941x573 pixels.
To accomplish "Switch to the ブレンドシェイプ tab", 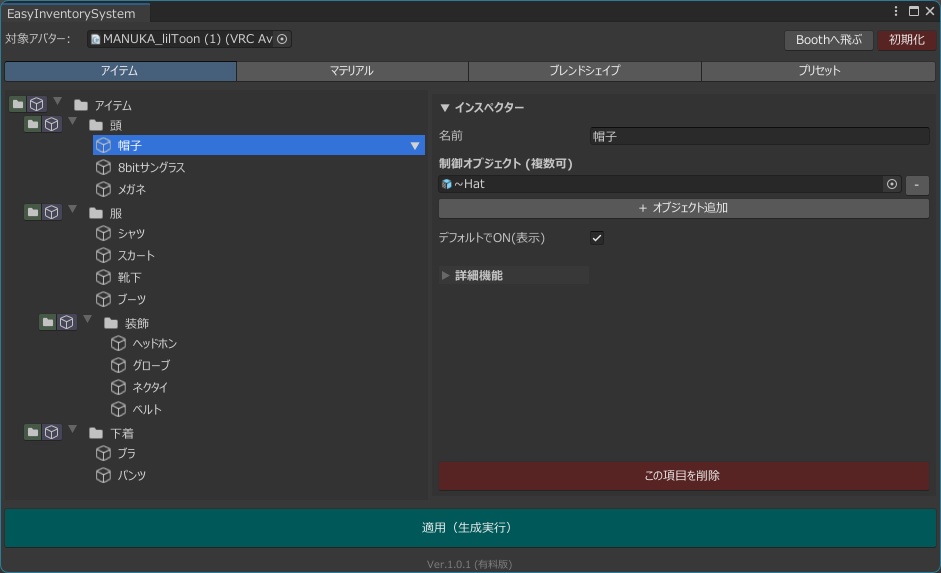I will pyautogui.click(x=585, y=71).
